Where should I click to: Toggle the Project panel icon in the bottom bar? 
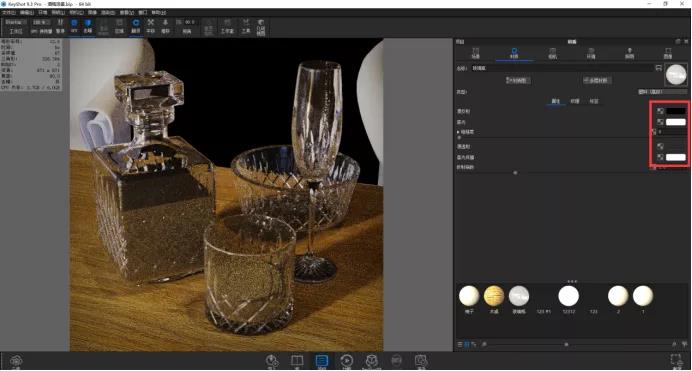(x=322, y=361)
